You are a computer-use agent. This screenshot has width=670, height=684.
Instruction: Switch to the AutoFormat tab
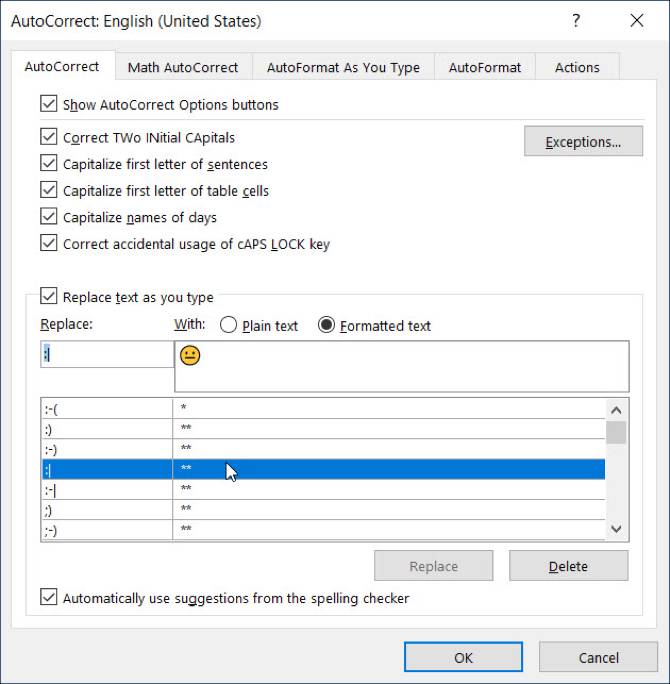click(x=485, y=67)
